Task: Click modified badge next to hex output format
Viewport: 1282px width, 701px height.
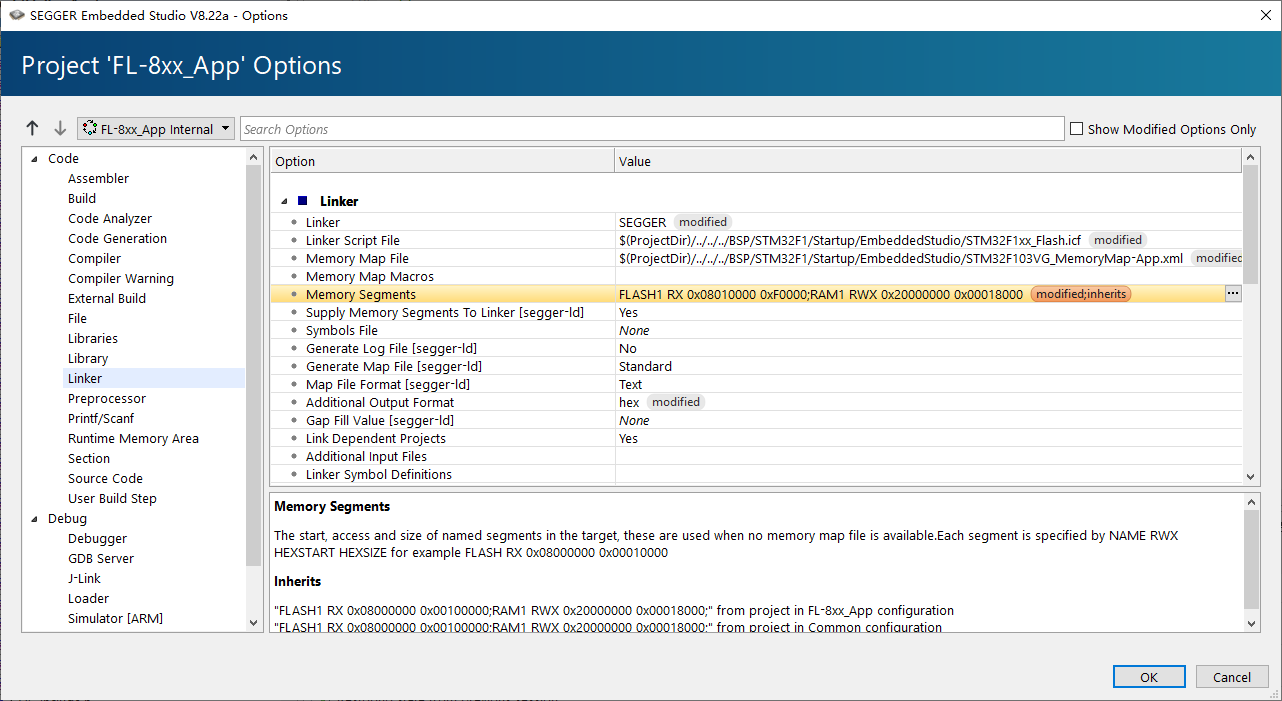Action: pos(675,402)
